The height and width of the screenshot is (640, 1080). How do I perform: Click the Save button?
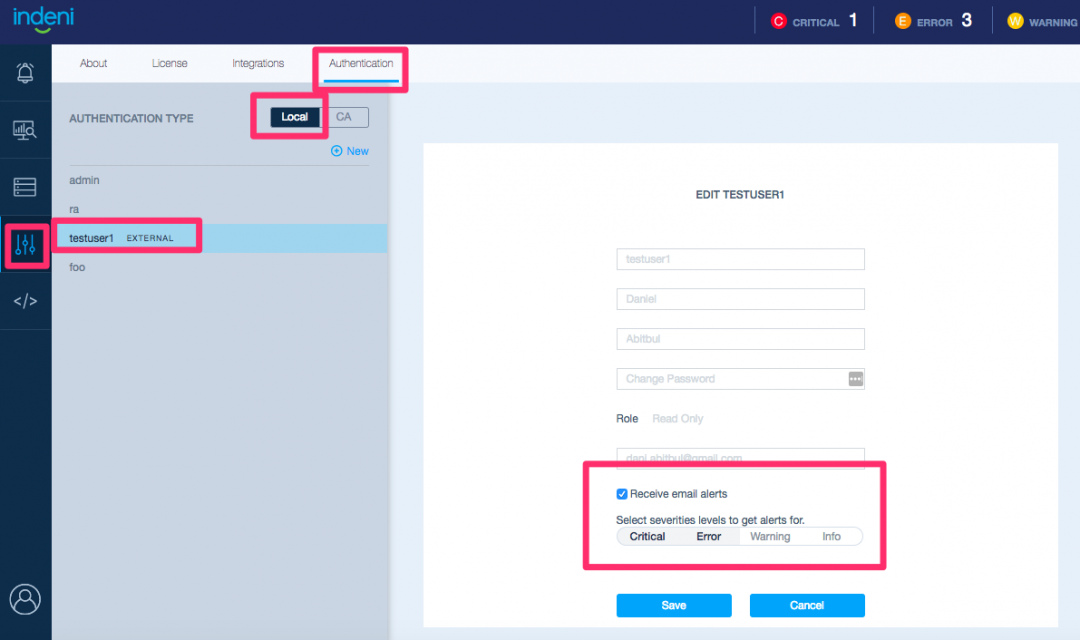click(673, 606)
